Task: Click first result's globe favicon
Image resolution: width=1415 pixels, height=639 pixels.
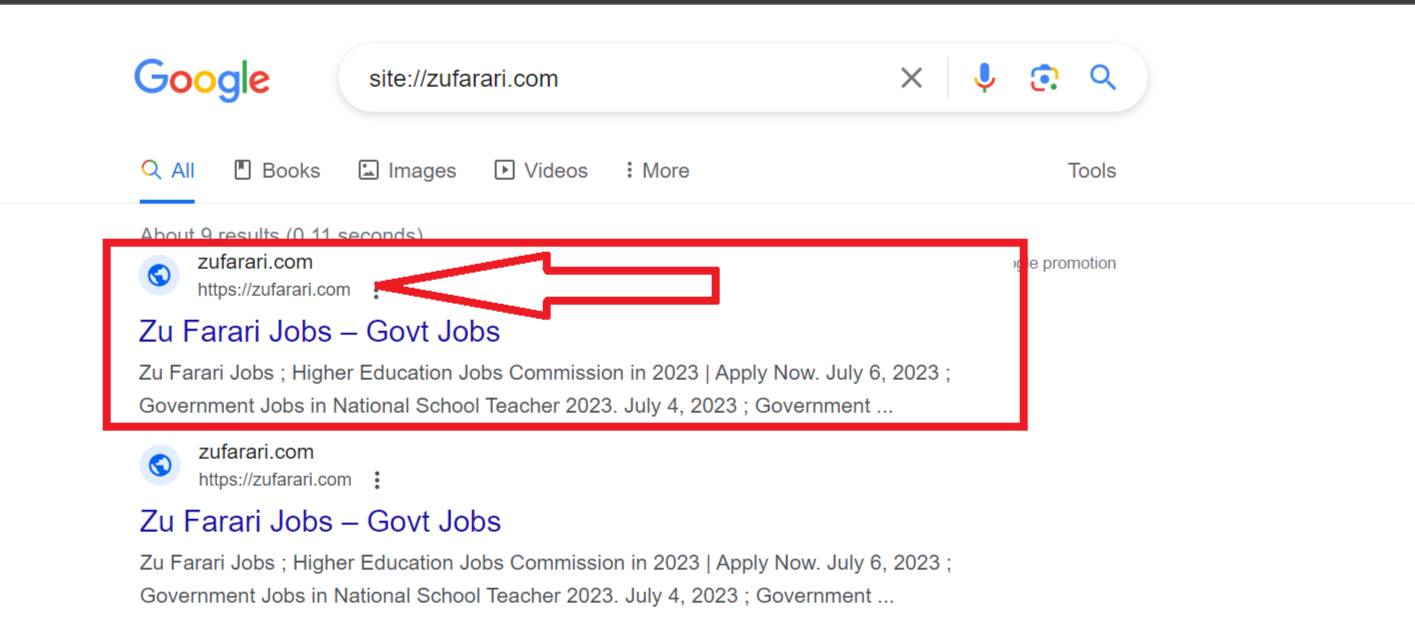Action: (159, 275)
